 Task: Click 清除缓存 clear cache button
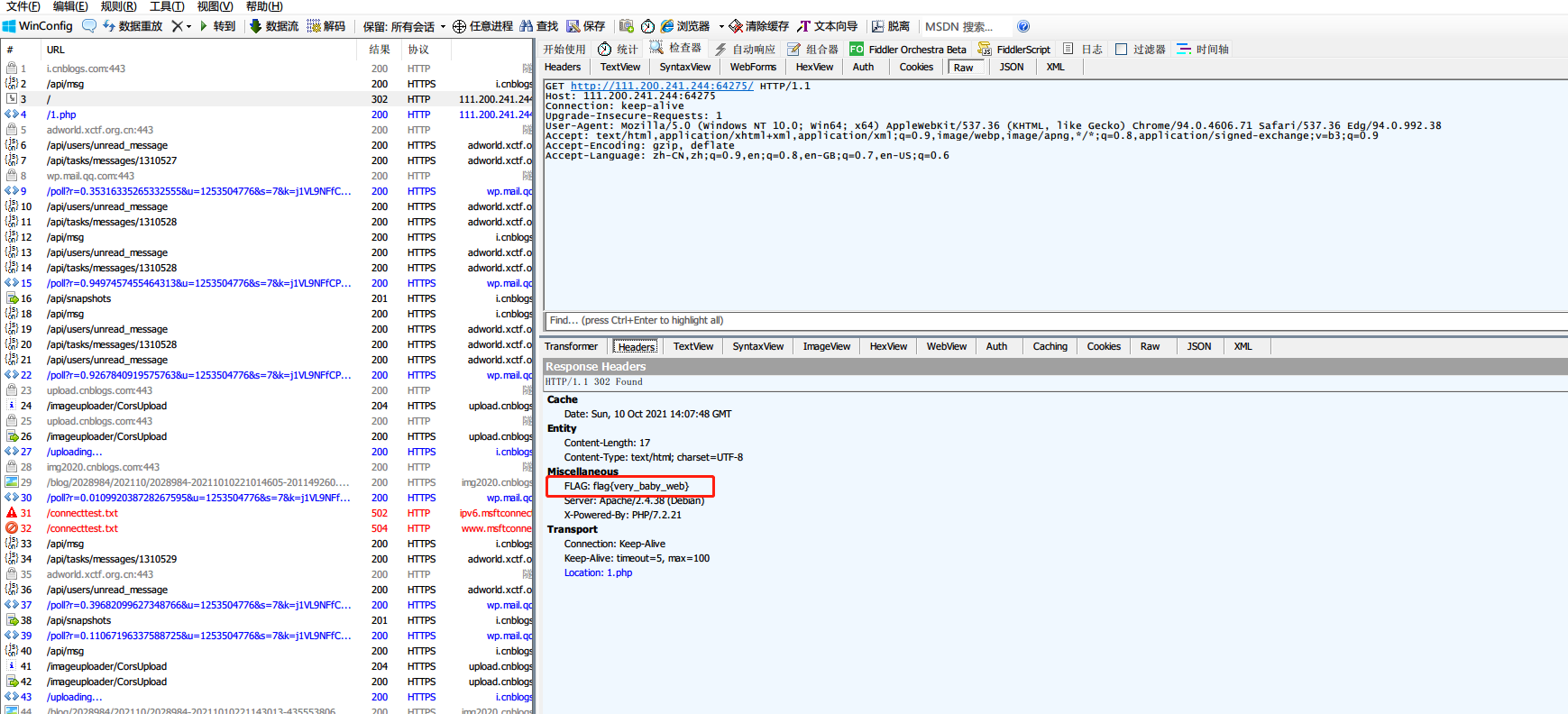759,26
